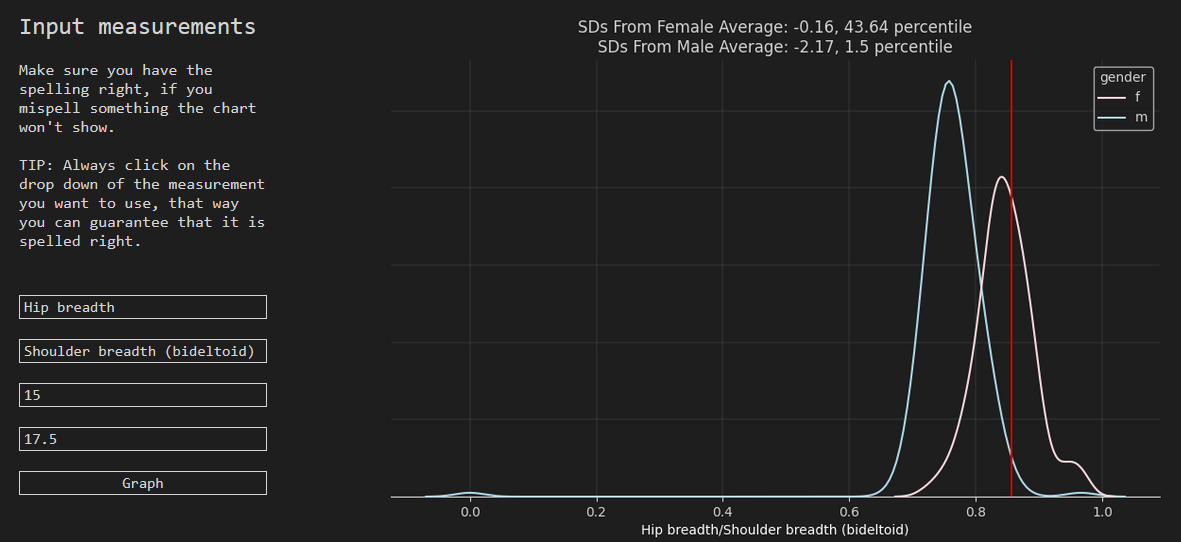Click 'SDs From Male Average' chart title line
Viewport: 1181px width, 542px height.
click(774, 47)
